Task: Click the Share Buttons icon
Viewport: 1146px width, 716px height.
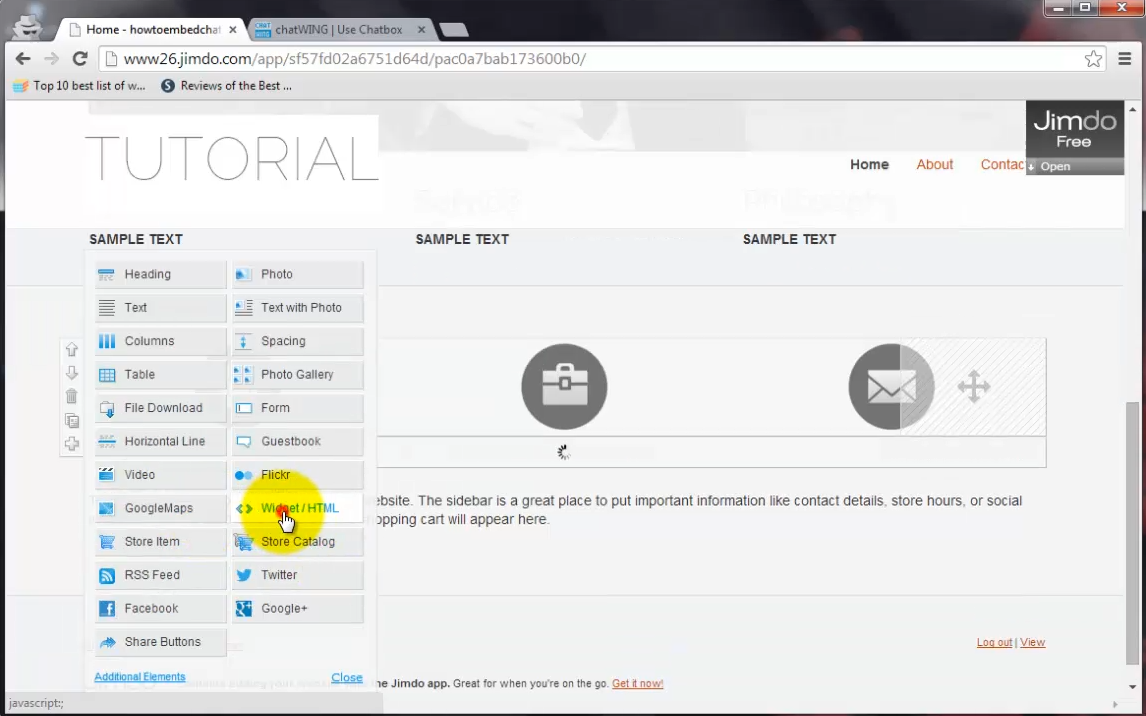Action: (107, 642)
